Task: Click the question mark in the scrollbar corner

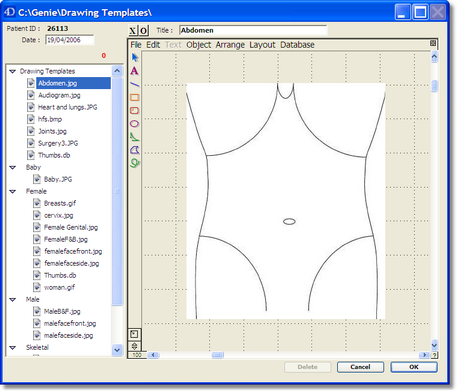Action: point(434,355)
